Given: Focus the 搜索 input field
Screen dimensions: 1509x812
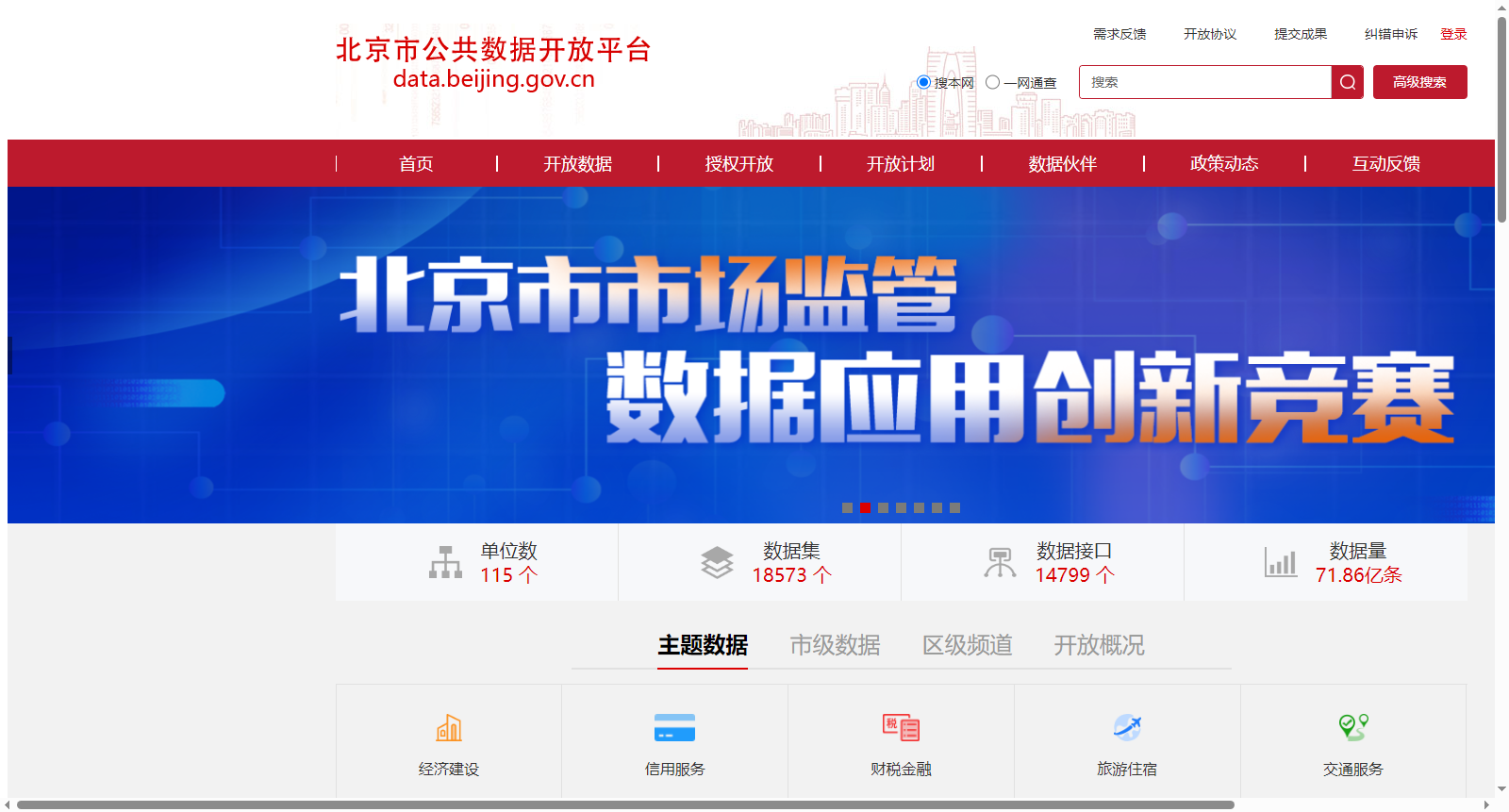Looking at the screenshot, I should pos(1205,82).
